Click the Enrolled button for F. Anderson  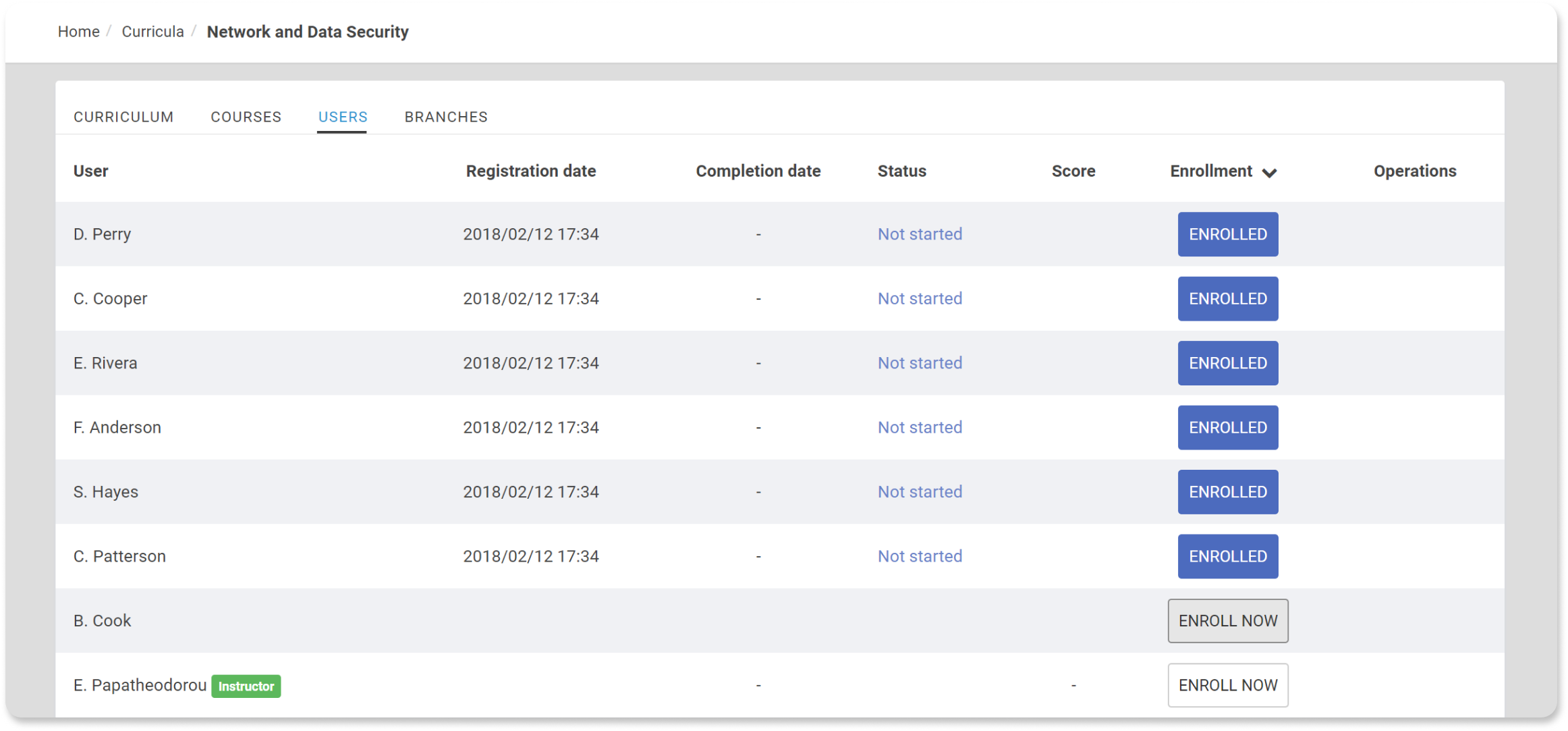tap(1228, 427)
